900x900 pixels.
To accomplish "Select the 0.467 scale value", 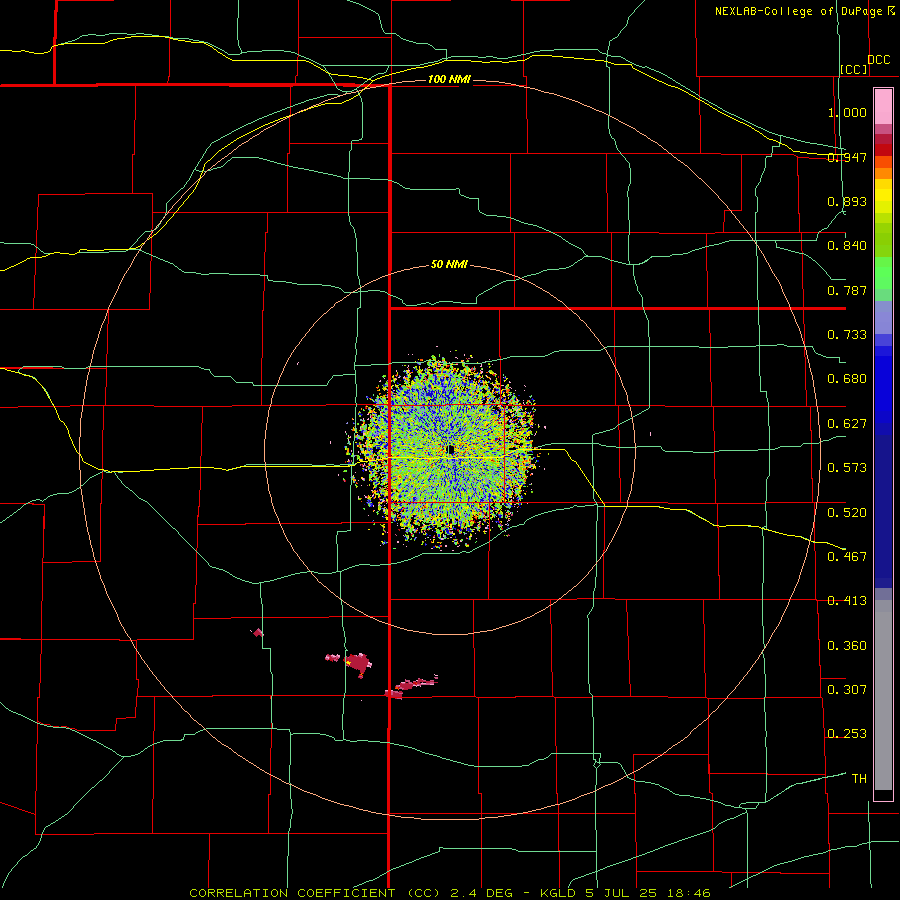I will click(x=847, y=556).
